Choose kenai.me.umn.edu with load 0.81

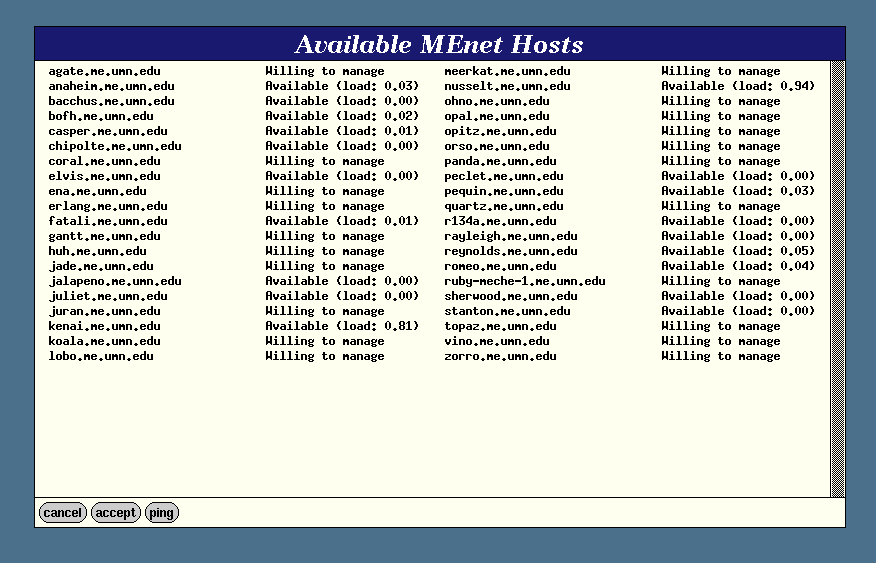(104, 326)
